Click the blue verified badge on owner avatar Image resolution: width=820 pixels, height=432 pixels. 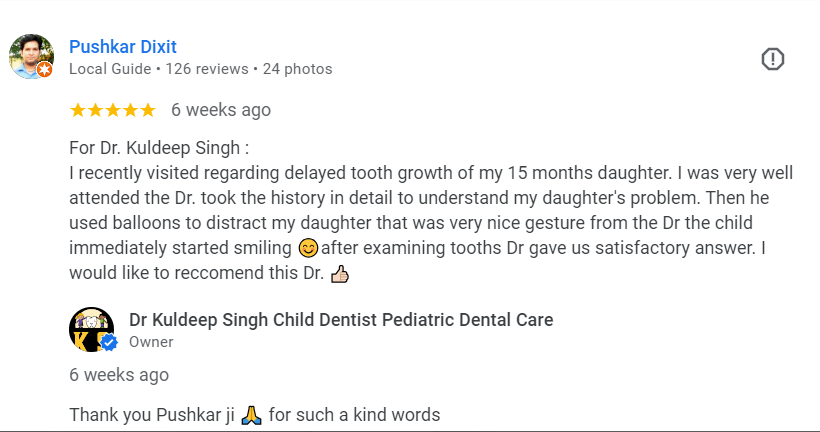coord(108,343)
